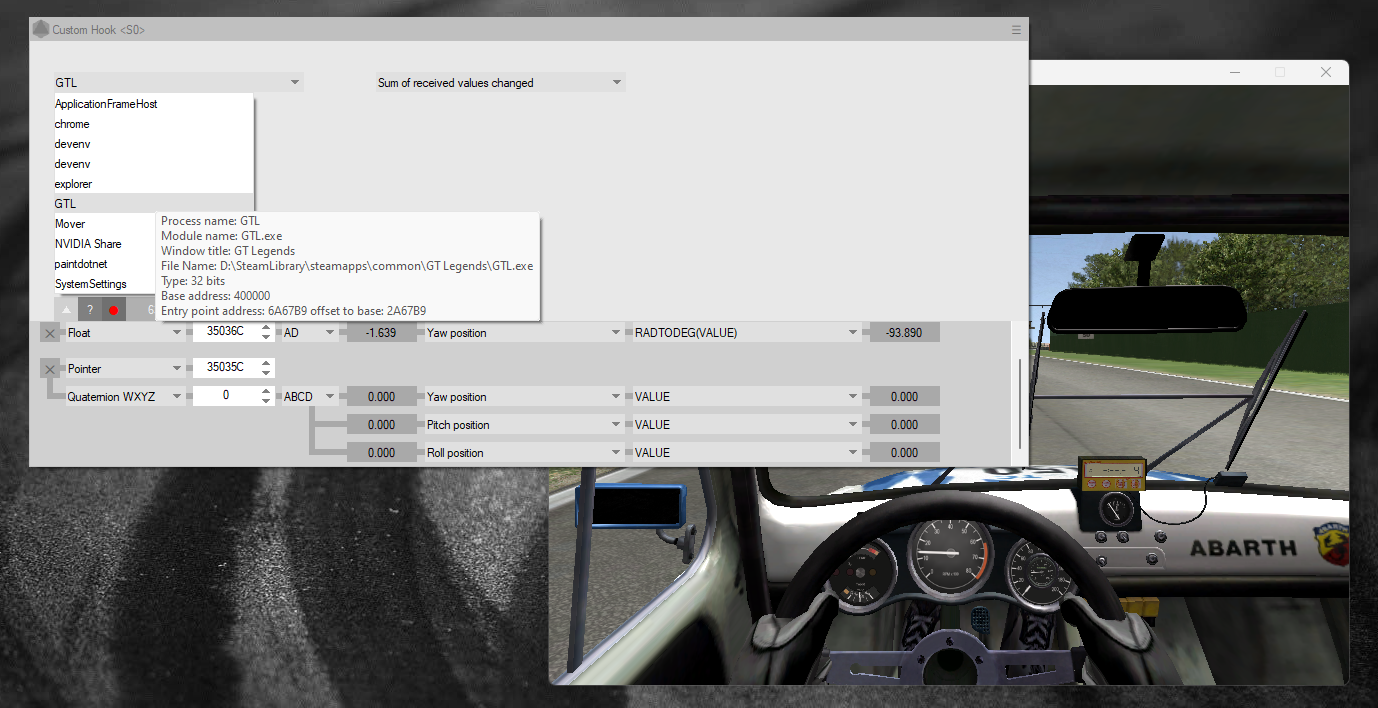Pick explorer from the process dropdown list
Viewport: 1378px width, 708px height.
click(x=74, y=184)
